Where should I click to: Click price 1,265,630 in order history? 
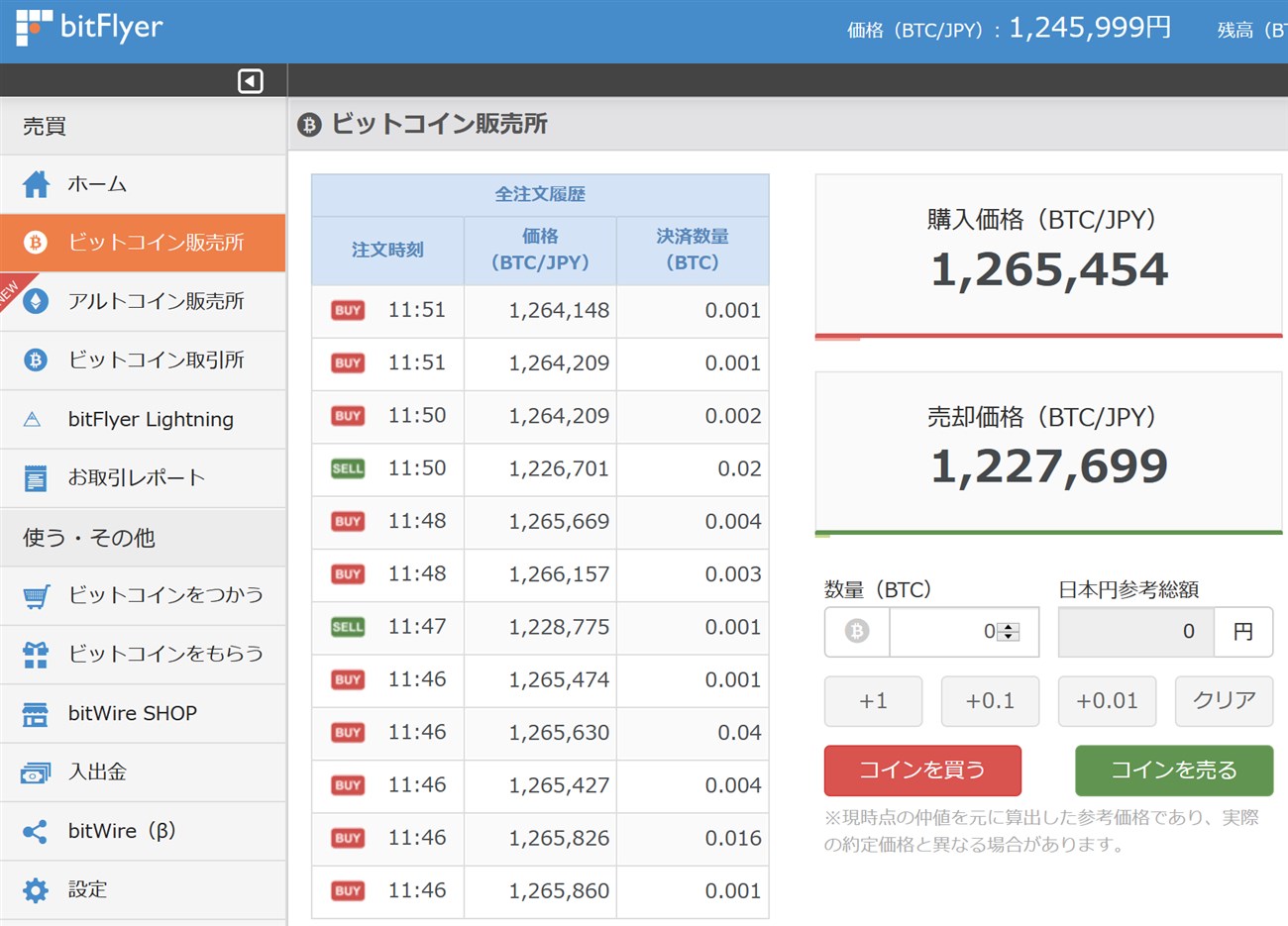click(559, 733)
